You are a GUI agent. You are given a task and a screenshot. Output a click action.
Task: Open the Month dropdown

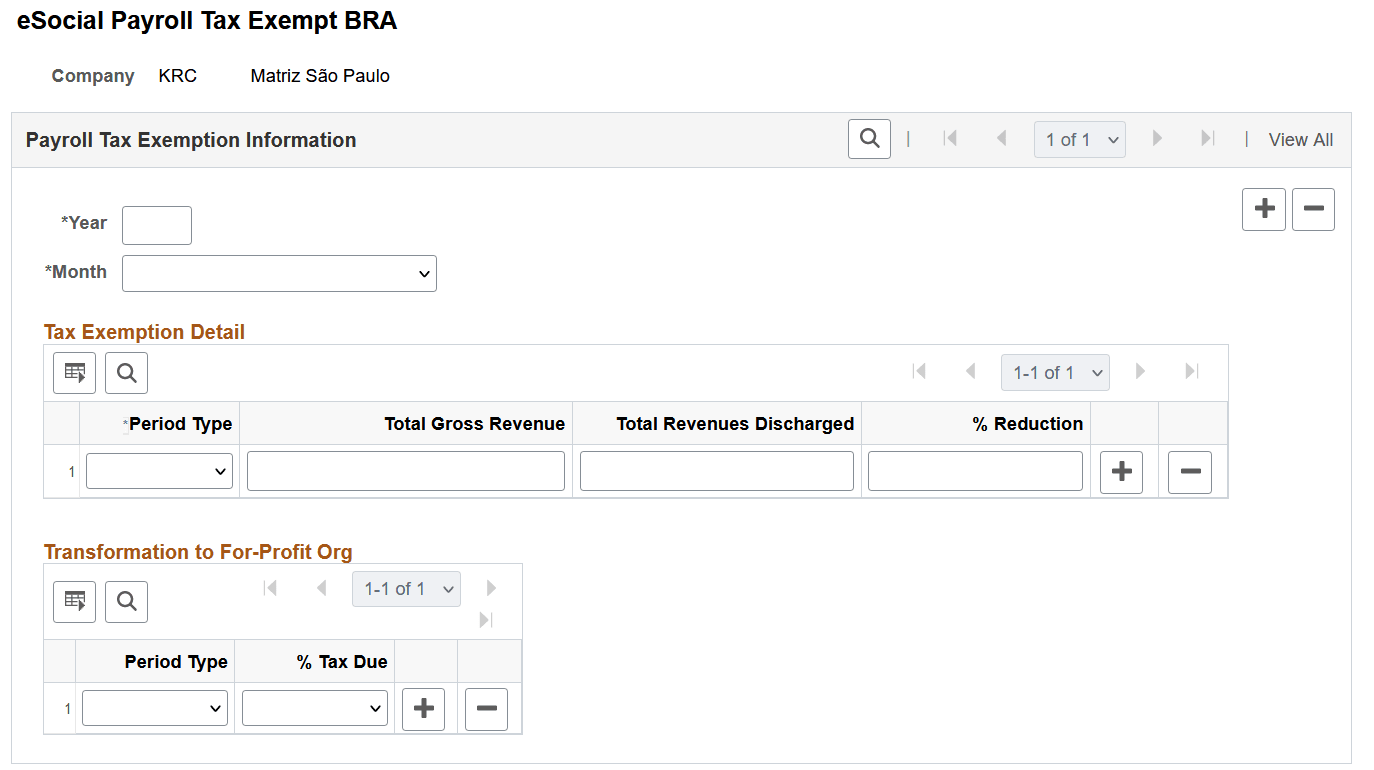tap(279, 273)
